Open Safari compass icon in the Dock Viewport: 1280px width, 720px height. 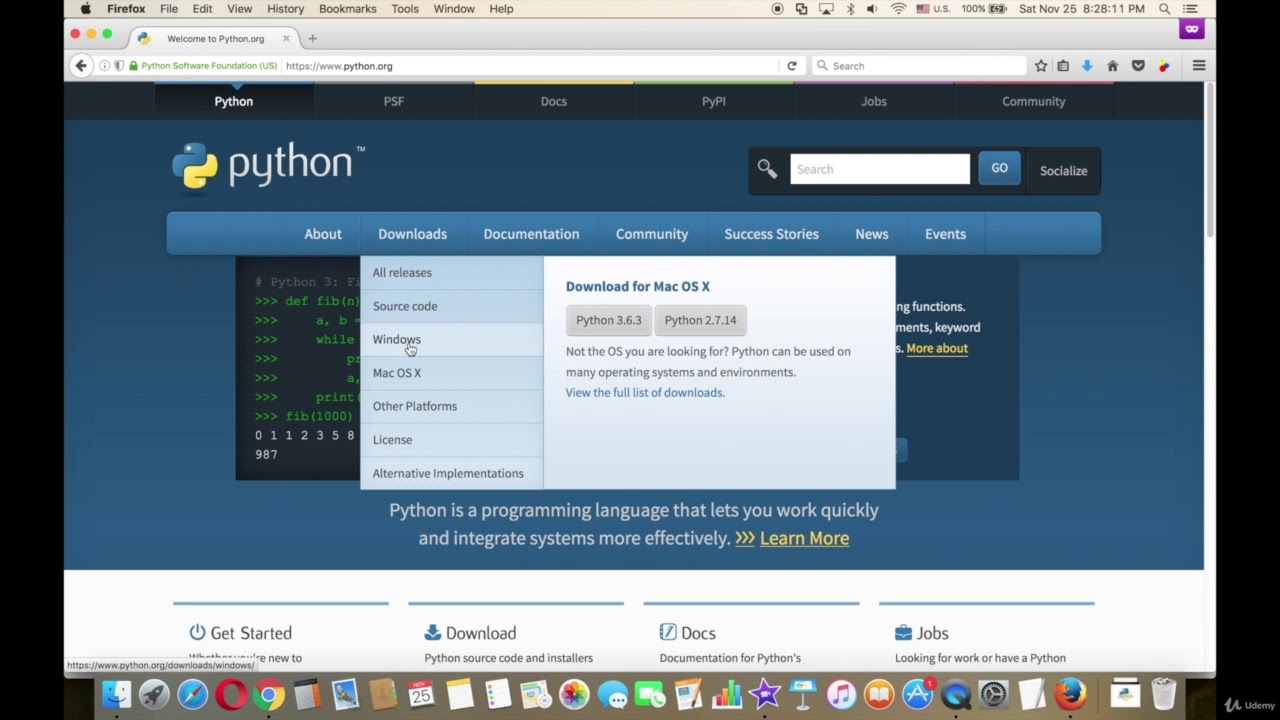click(x=192, y=694)
